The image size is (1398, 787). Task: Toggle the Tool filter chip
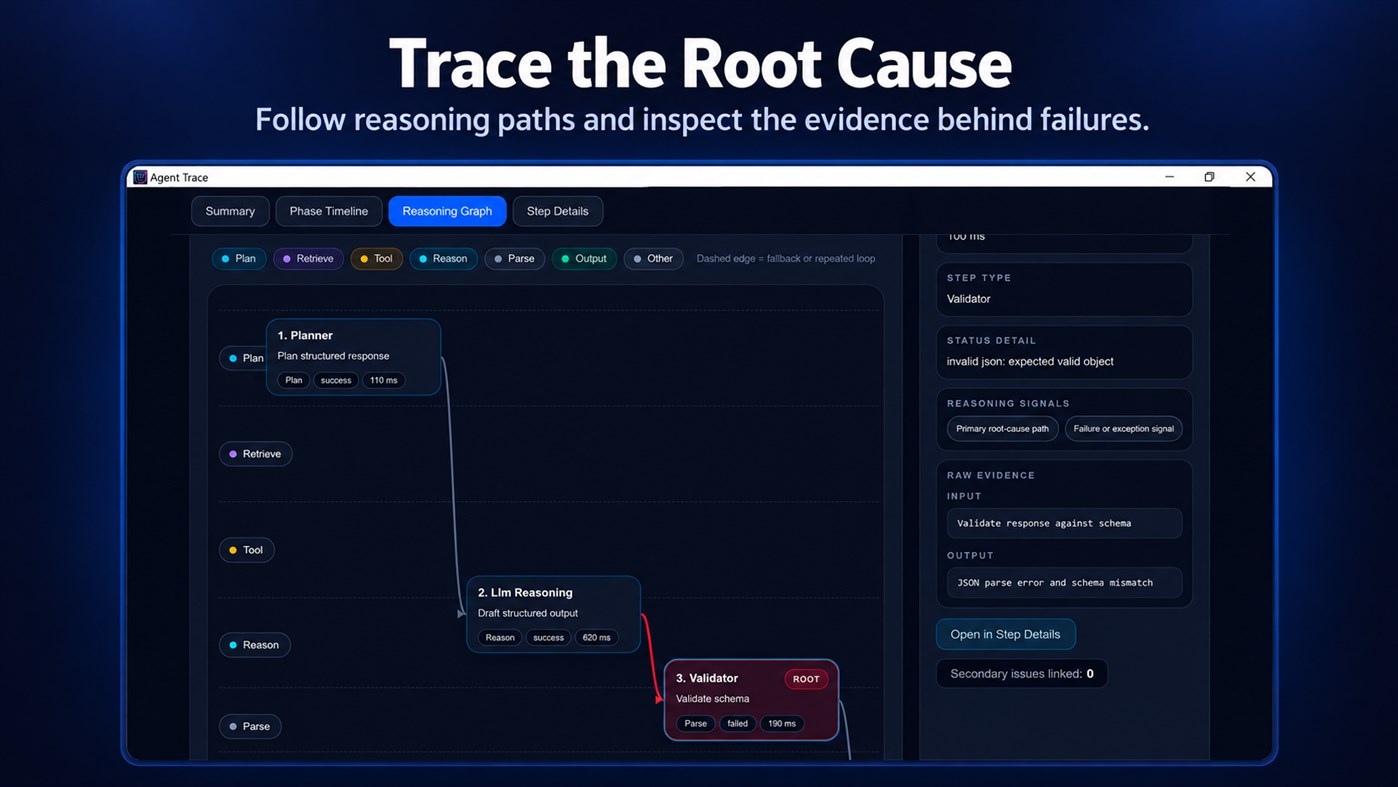click(x=377, y=258)
